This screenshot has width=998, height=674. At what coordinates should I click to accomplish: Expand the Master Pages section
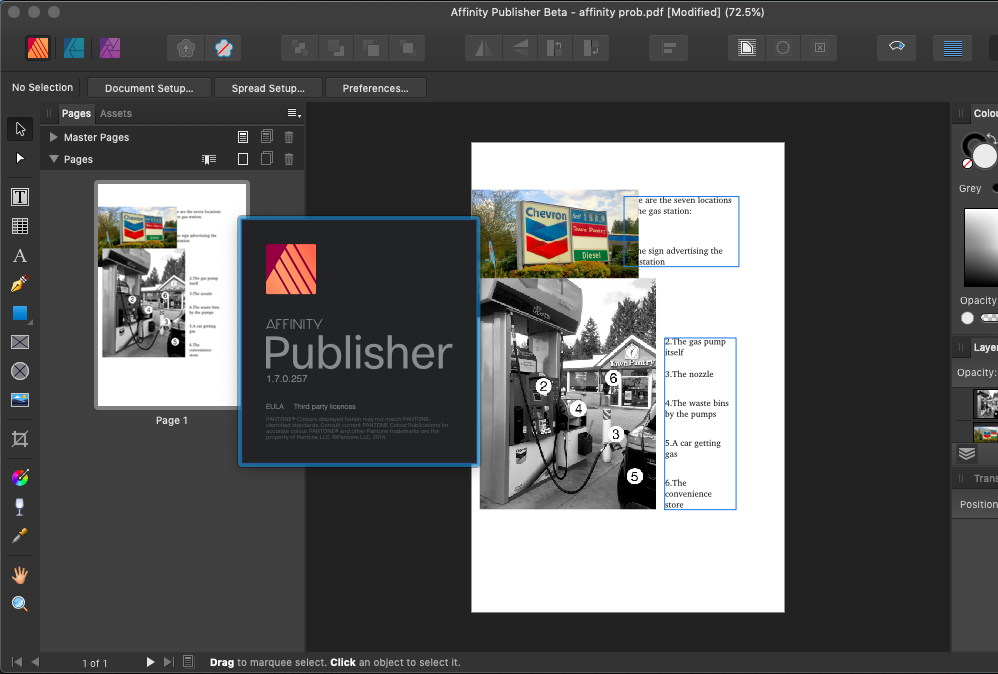coord(53,137)
